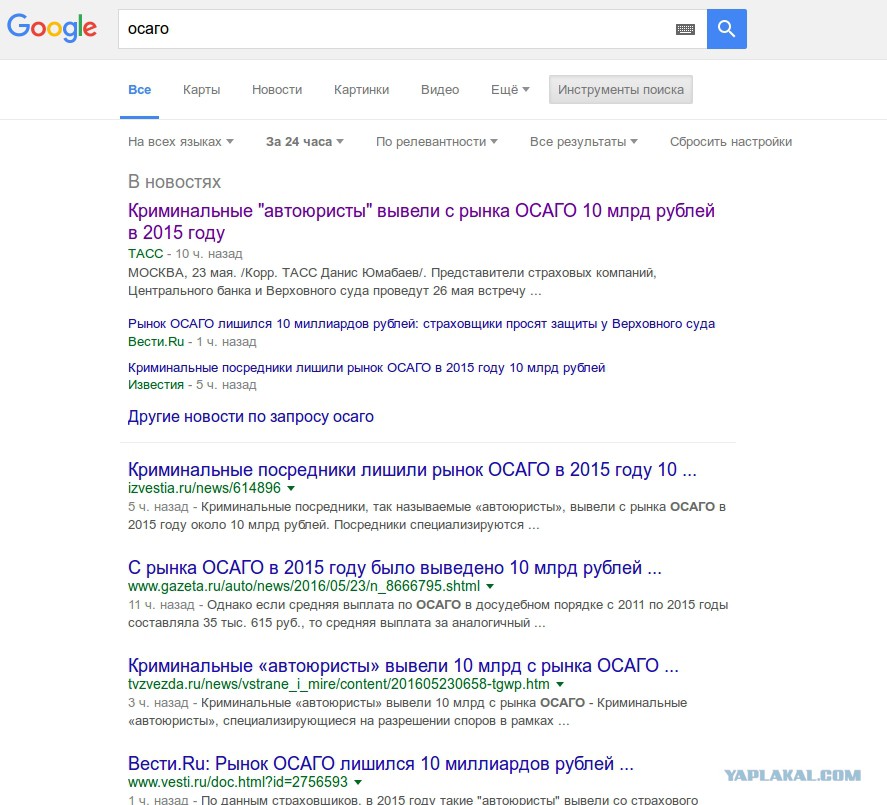The width and height of the screenshot is (887, 805).
Task: Select the Все tab
Action: pyautogui.click(x=139, y=90)
